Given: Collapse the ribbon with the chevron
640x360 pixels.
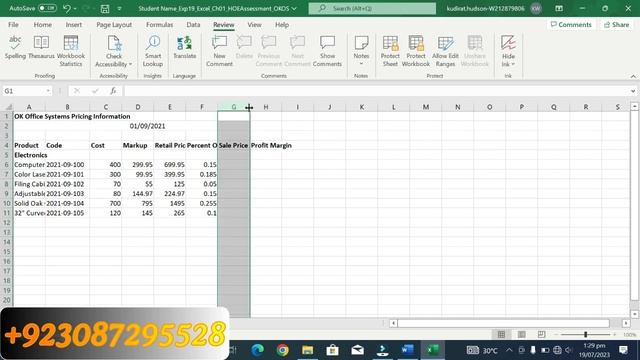Looking at the screenshot, I should [x=633, y=76].
